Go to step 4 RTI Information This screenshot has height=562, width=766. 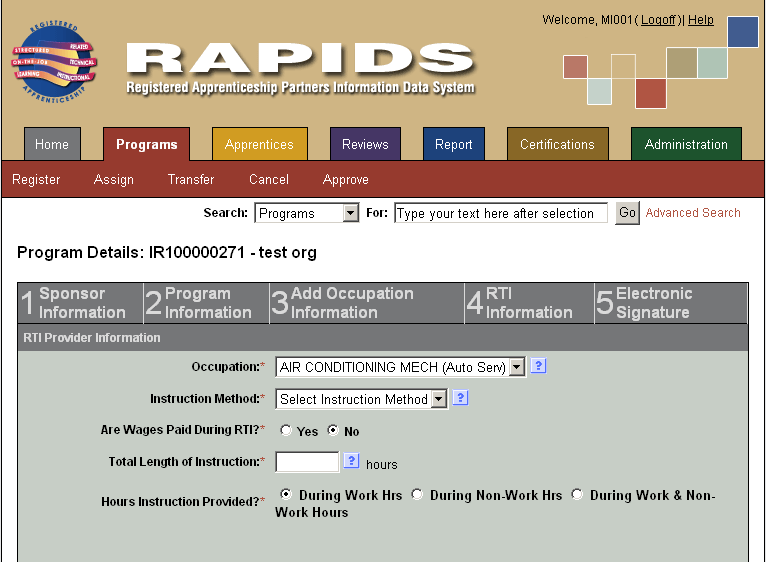[530, 303]
